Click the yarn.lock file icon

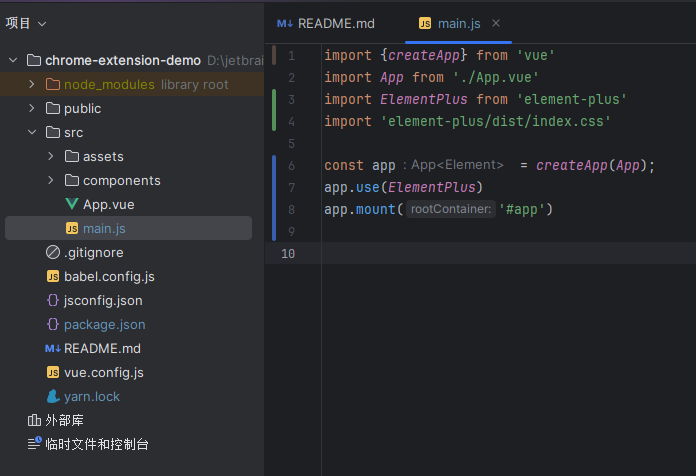click(53, 396)
